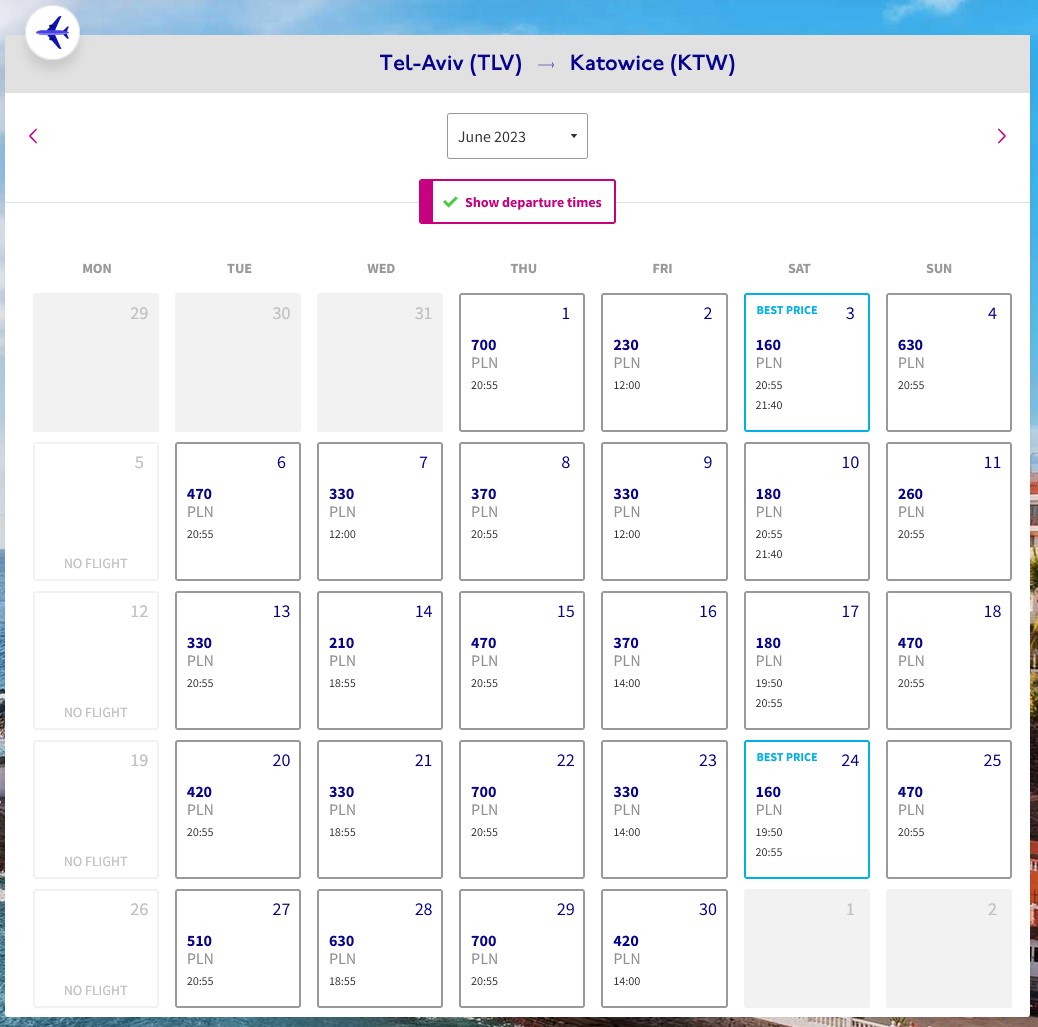Image resolution: width=1038 pixels, height=1027 pixels.
Task: Select June 24 best price 160 PLN
Action: [806, 809]
